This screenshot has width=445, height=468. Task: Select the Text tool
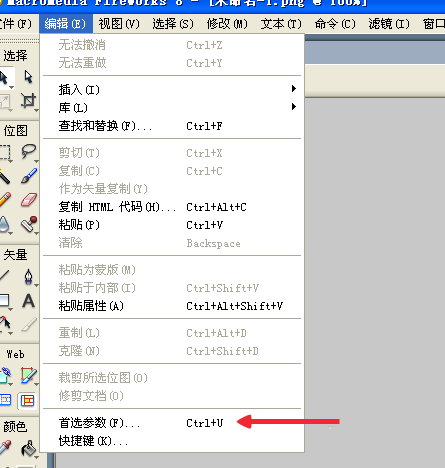coord(28,301)
